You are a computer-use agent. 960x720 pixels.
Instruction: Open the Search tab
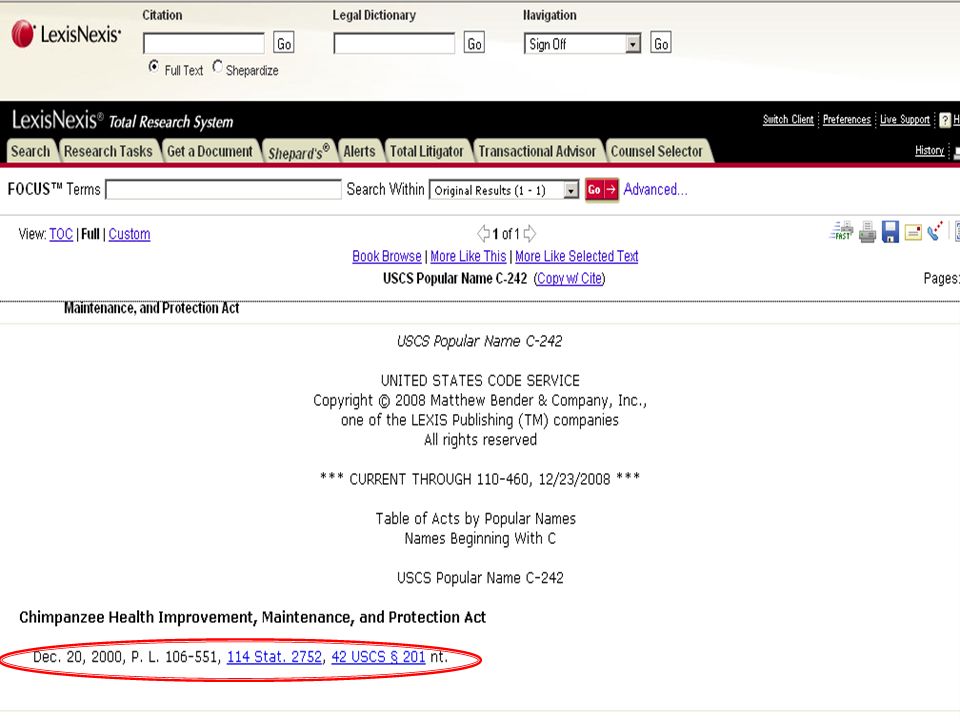pyautogui.click(x=31, y=151)
